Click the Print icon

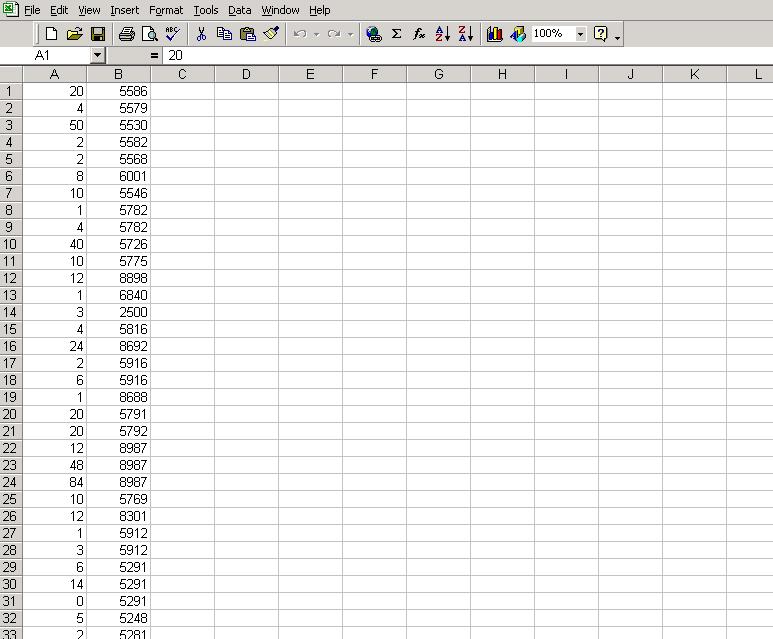tap(127, 34)
